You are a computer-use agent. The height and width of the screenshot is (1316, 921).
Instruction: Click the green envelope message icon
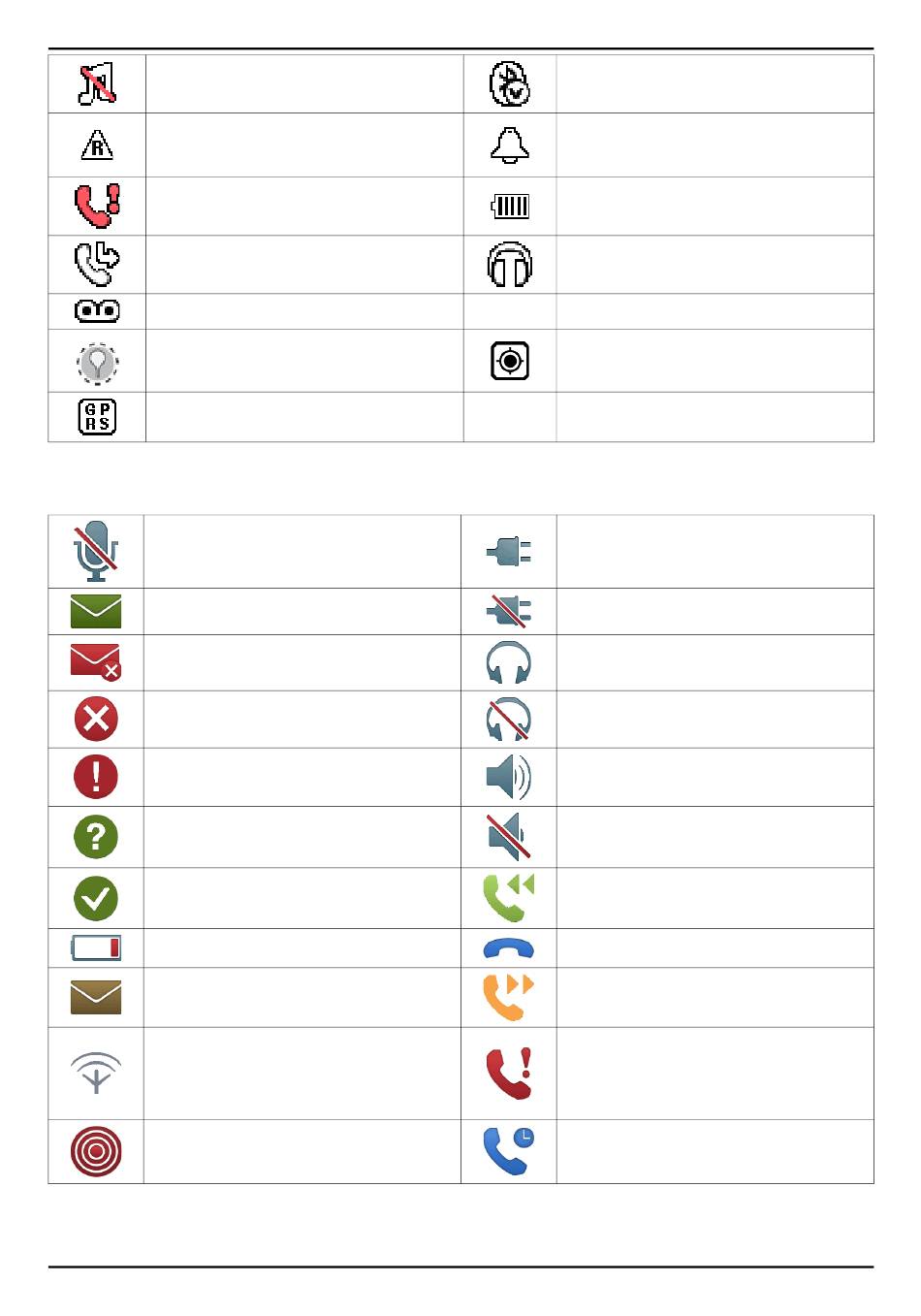pyautogui.click(x=96, y=612)
